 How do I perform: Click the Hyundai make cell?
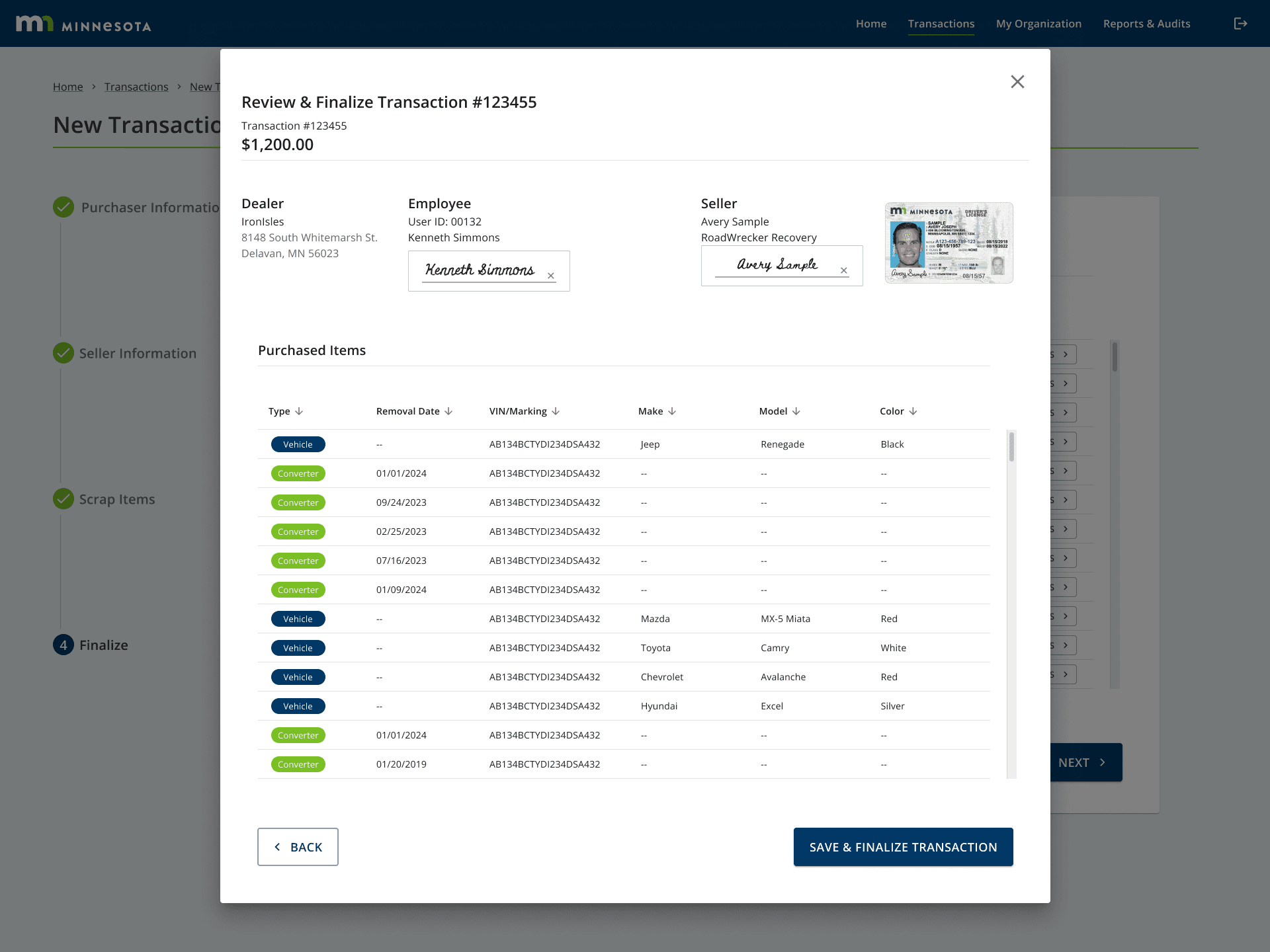pos(659,706)
